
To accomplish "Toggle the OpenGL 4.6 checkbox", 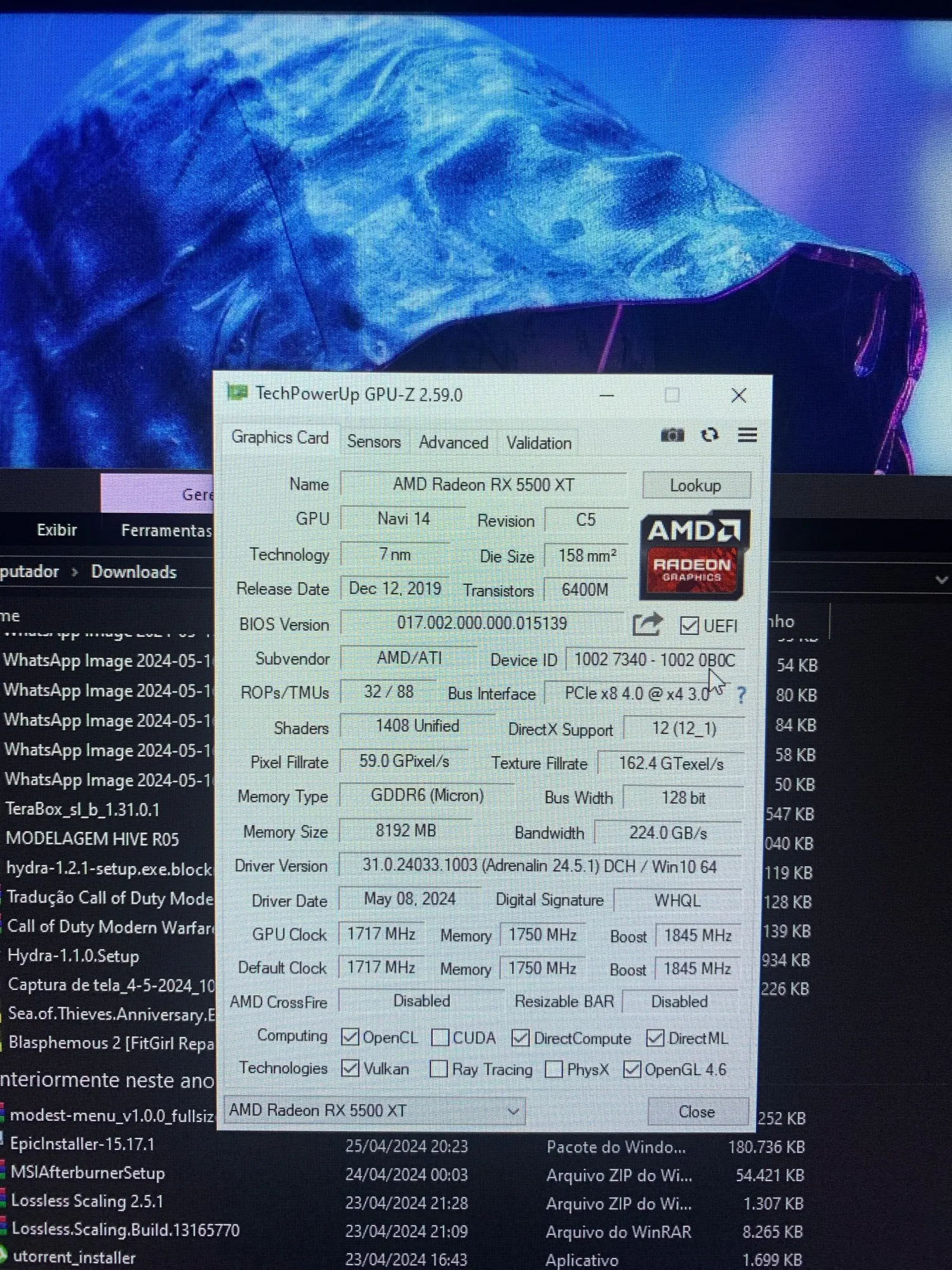I will [x=631, y=1069].
